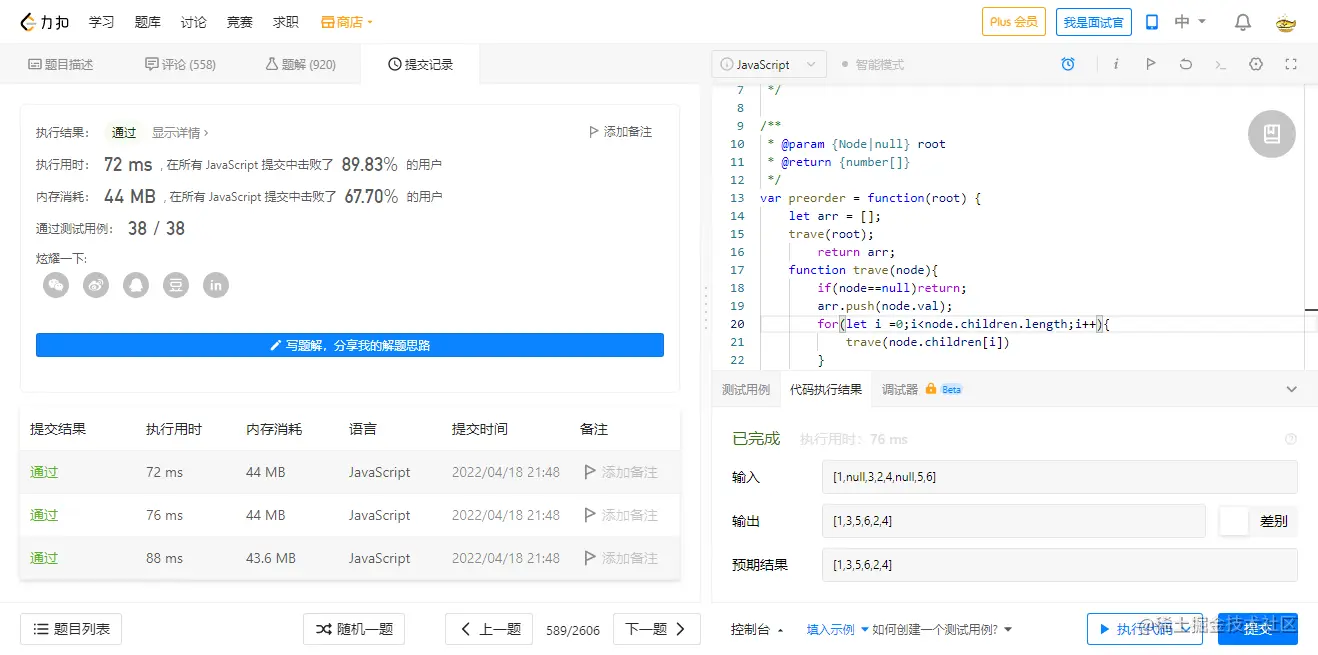Collapse the results panel chevron

pyautogui.click(x=1291, y=389)
